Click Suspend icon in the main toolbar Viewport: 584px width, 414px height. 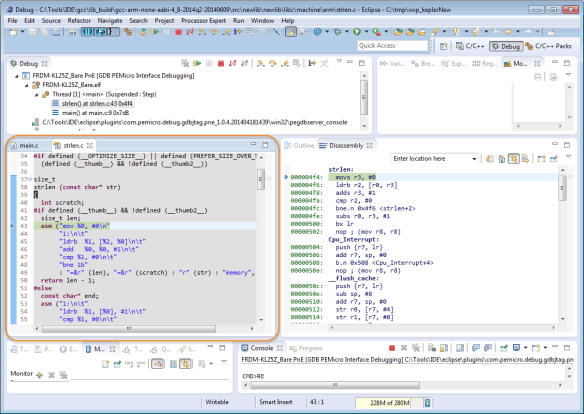166,32
